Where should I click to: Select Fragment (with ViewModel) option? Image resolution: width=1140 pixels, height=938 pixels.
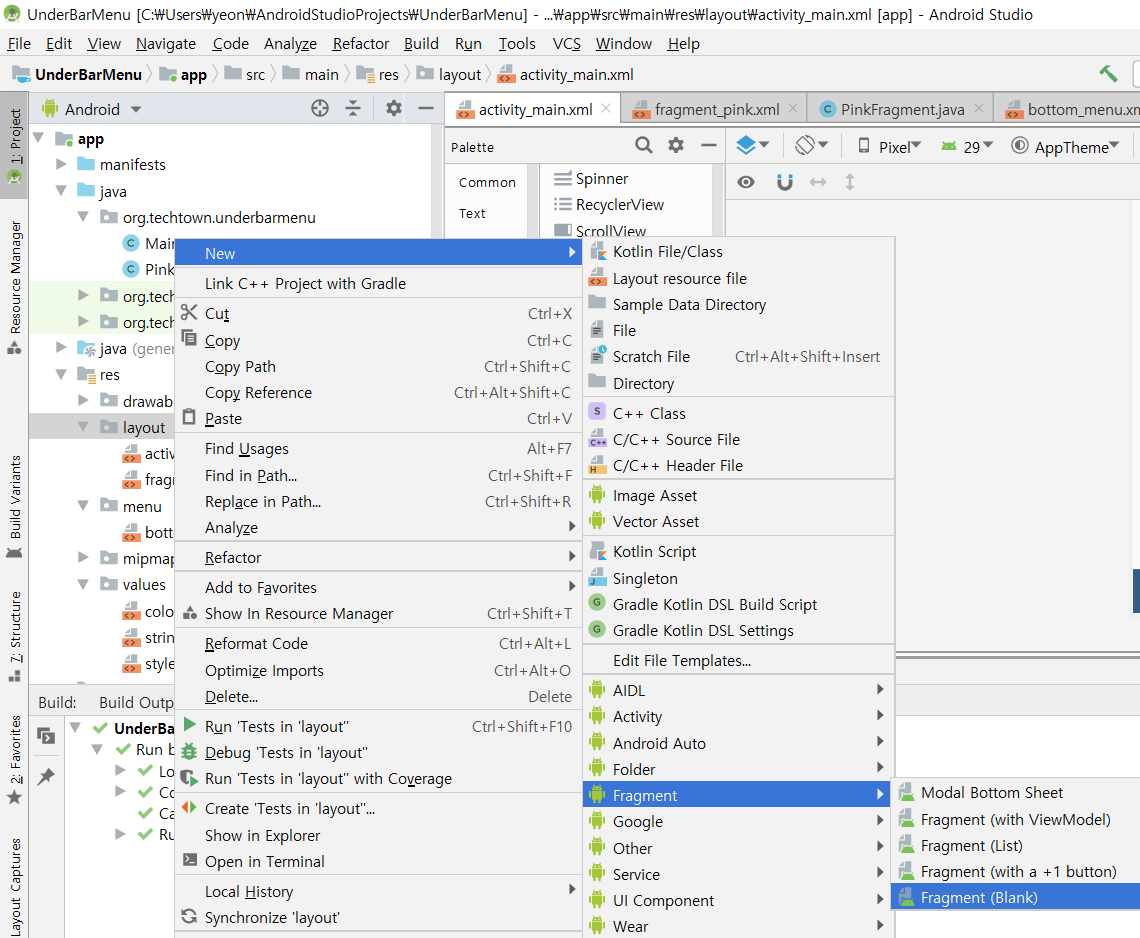pyautogui.click(x=1016, y=819)
